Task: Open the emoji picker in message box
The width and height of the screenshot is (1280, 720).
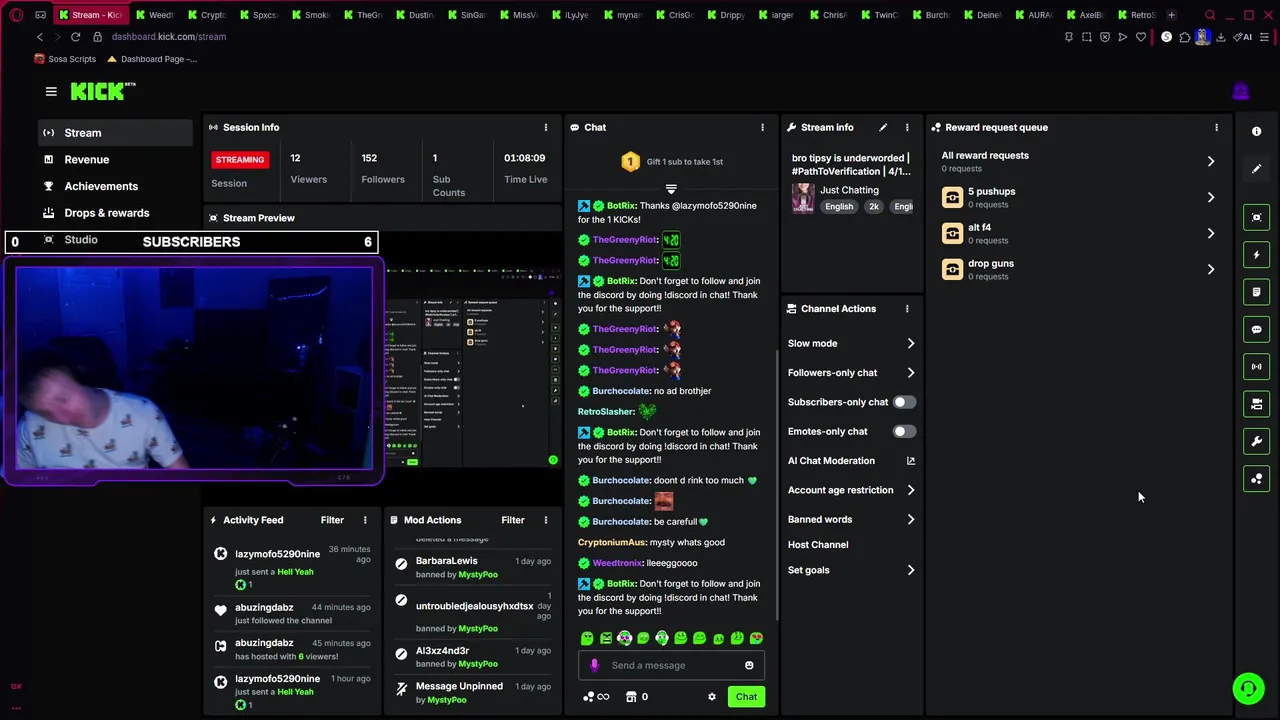Action: coord(749,665)
